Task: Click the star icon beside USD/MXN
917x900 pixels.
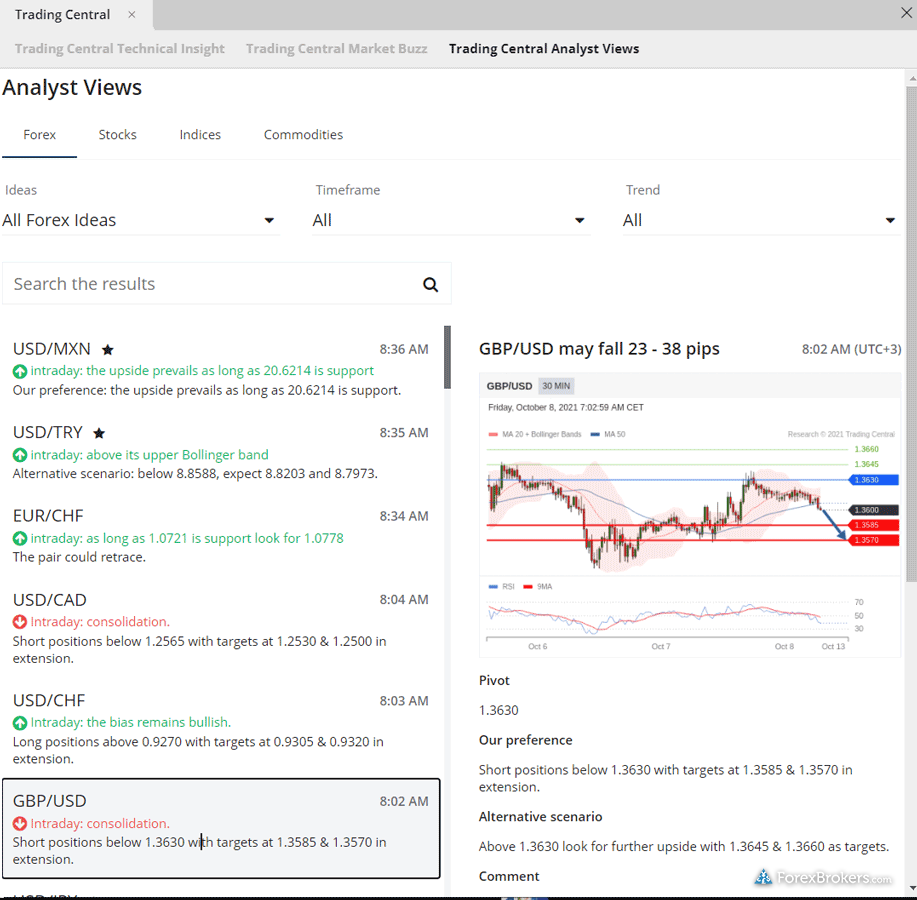Action: coord(108,350)
